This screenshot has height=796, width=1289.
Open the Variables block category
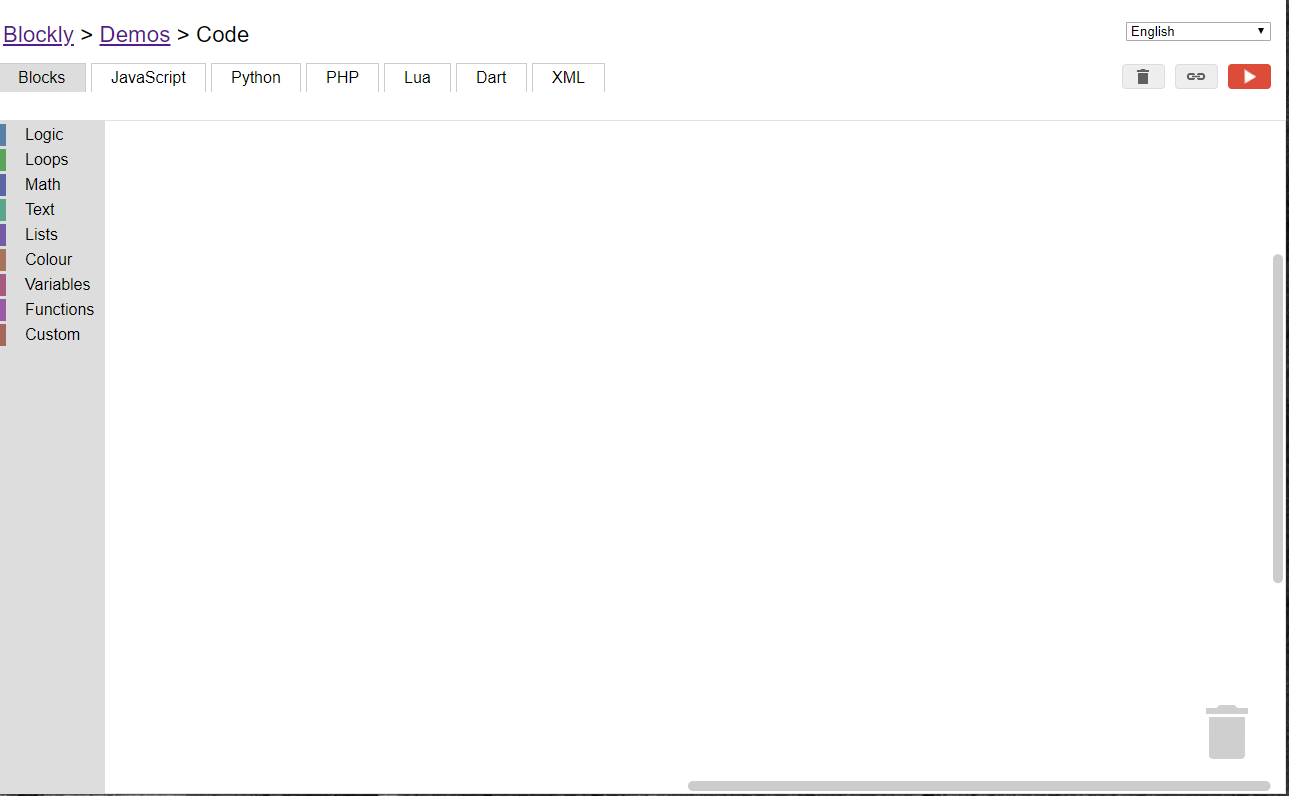[57, 284]
